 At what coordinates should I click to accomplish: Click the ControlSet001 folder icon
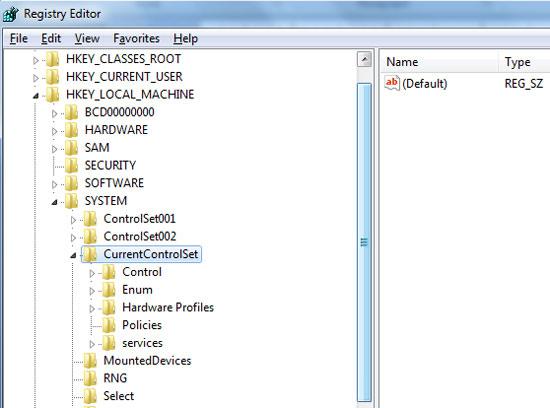[x=90, y=219]
